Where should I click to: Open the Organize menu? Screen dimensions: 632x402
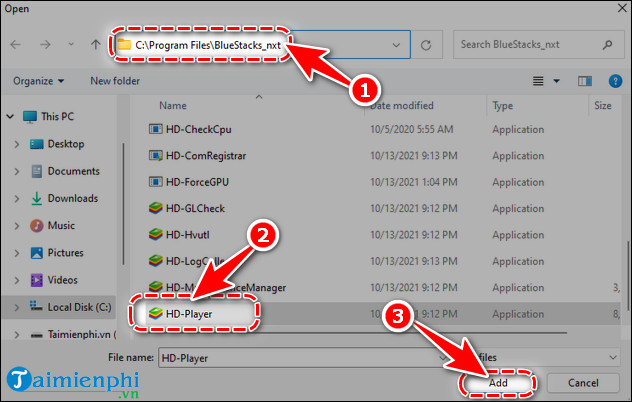pyautogui.click(x=39, y=81)
